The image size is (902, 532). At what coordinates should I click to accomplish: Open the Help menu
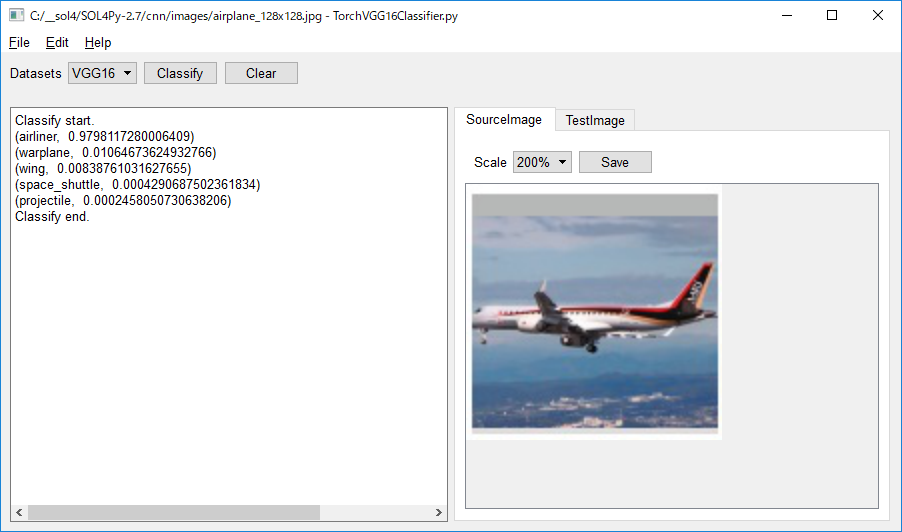click(x=98, y=43)
